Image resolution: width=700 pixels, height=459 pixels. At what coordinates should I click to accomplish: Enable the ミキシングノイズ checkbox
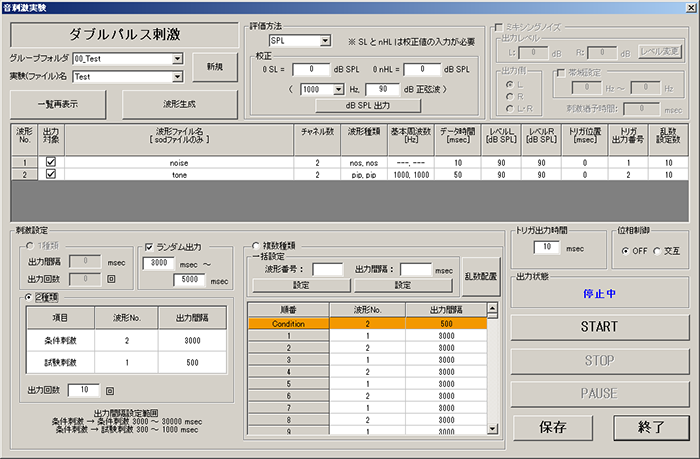499,27
